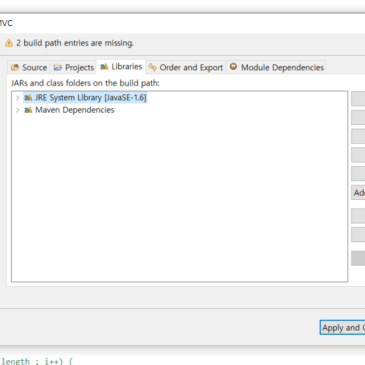Viewport: 365px width, 365px height.
Task: Click the Source tab's package folder icon
Action: point(15,67)
